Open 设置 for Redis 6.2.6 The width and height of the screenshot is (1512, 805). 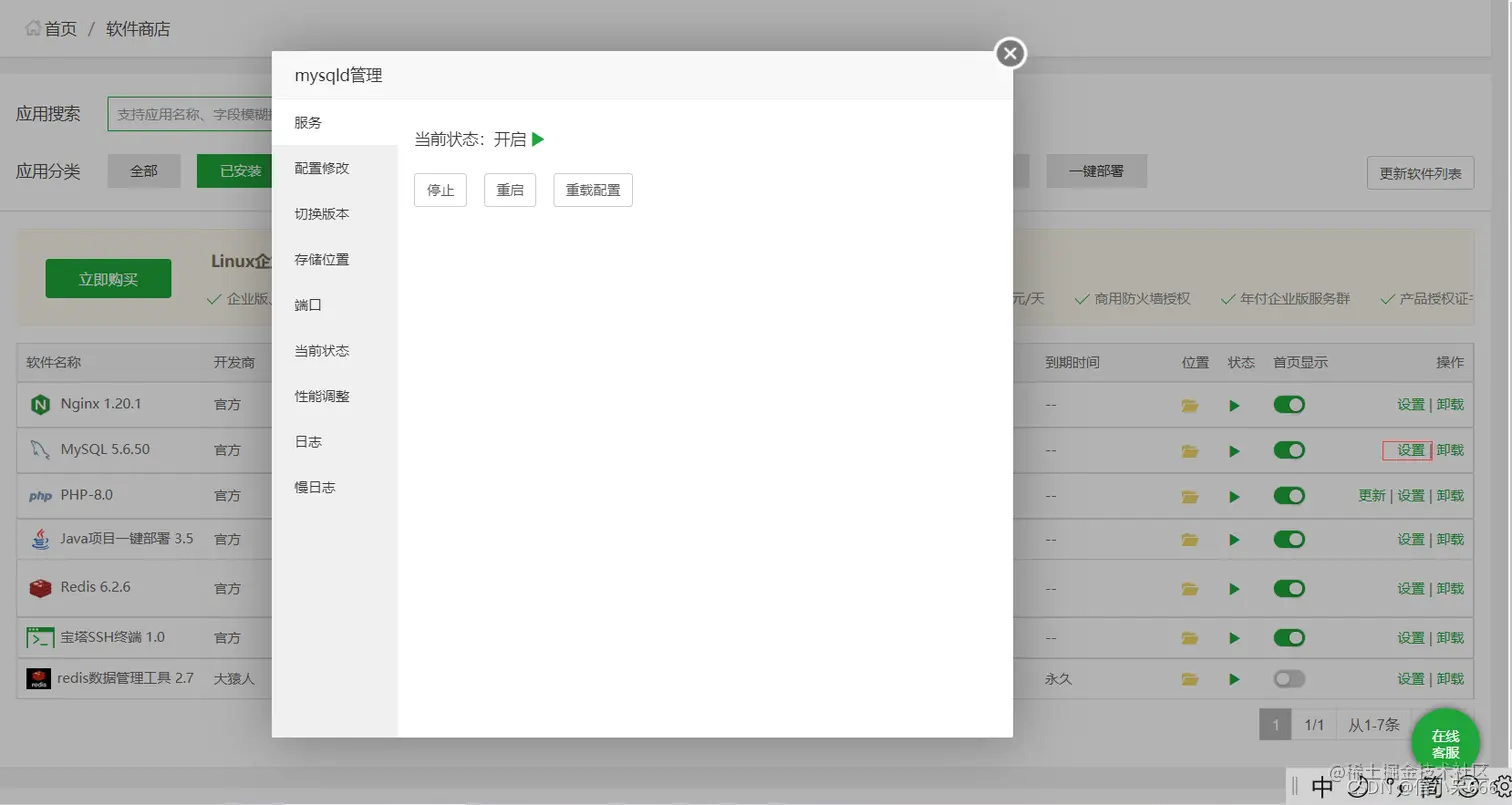(x=1411, y=589)
